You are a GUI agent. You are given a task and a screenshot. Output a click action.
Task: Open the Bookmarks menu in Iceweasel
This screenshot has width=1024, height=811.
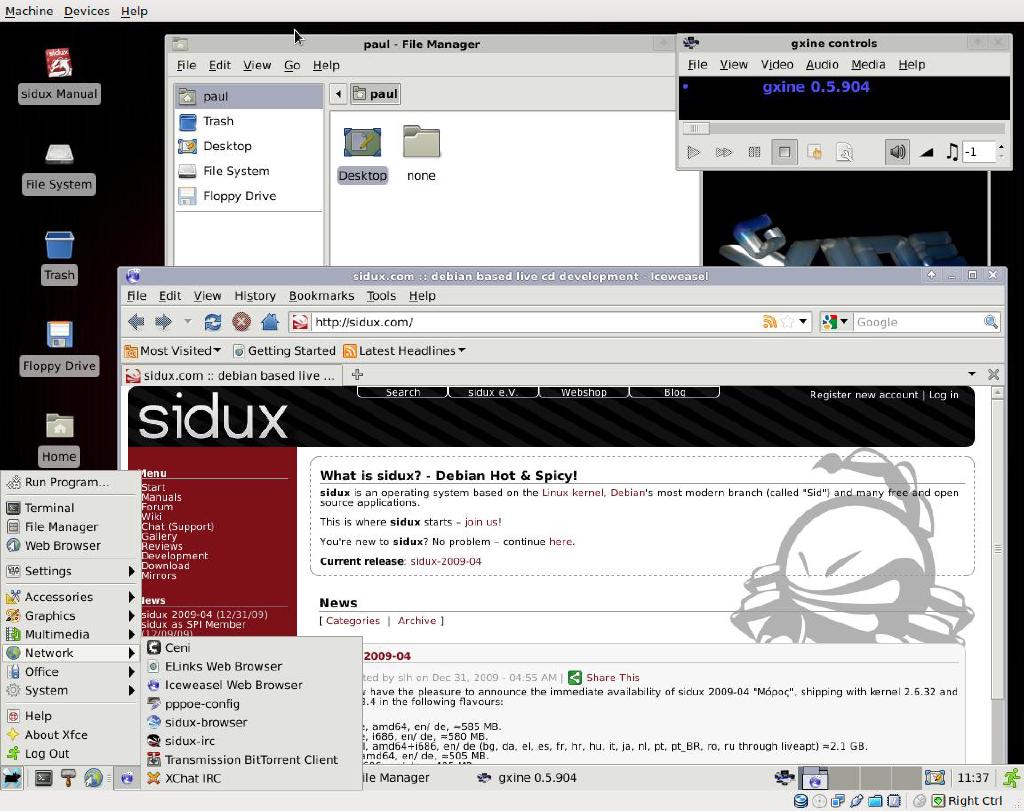coord(321,295)
